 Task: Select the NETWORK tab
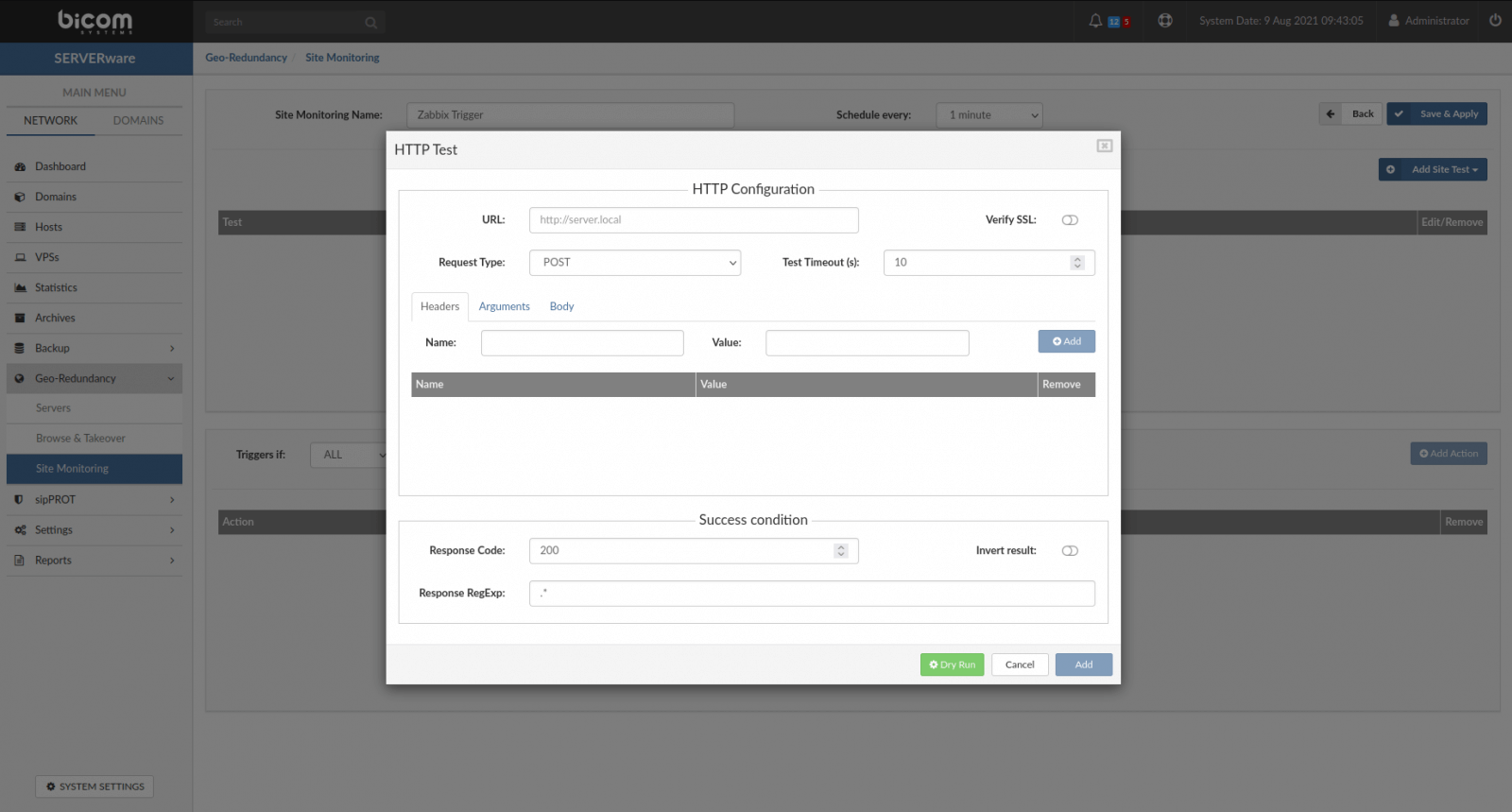coord(51,121)
